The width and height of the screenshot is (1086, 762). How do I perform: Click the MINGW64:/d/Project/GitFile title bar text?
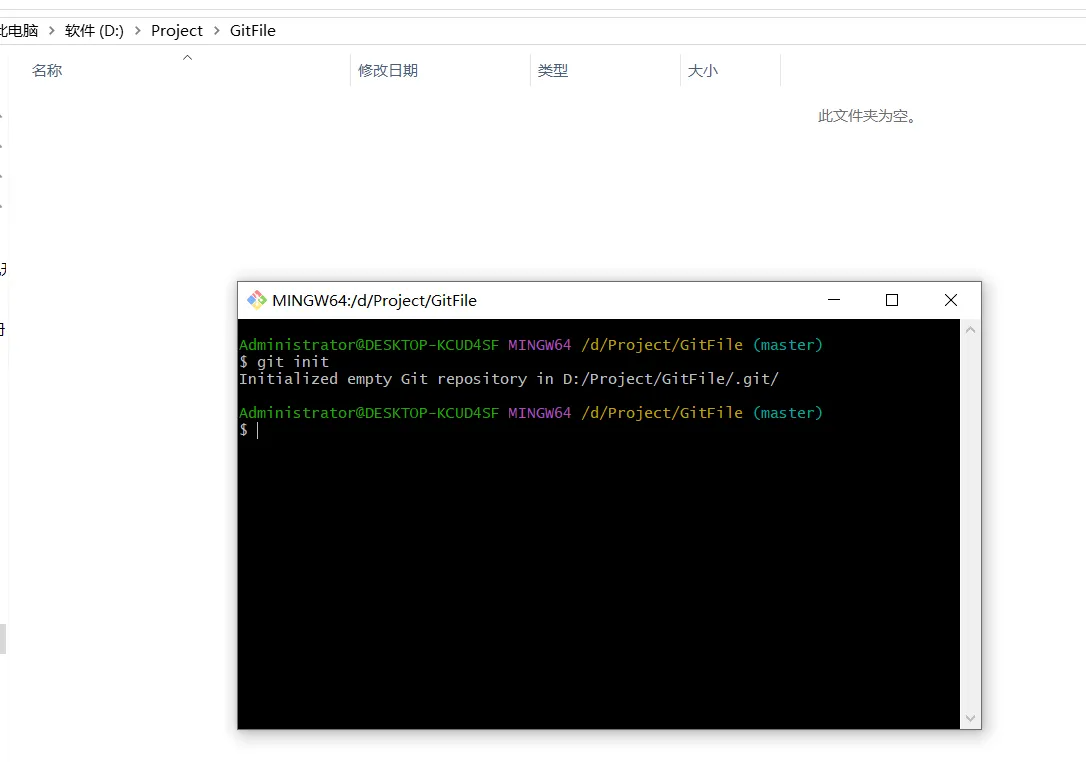(x=375, y=301)
